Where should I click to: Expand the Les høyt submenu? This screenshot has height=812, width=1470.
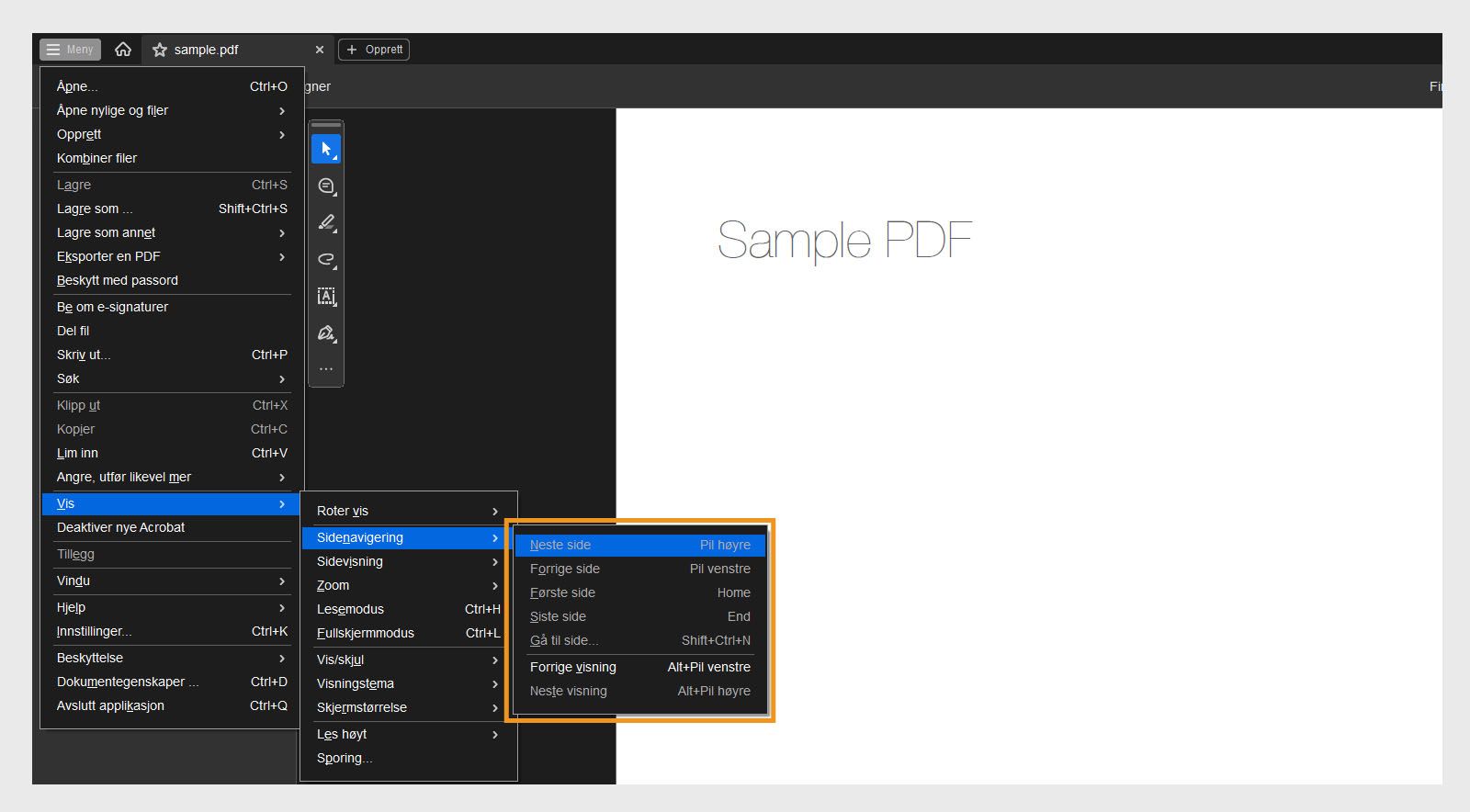coord(408,734)
